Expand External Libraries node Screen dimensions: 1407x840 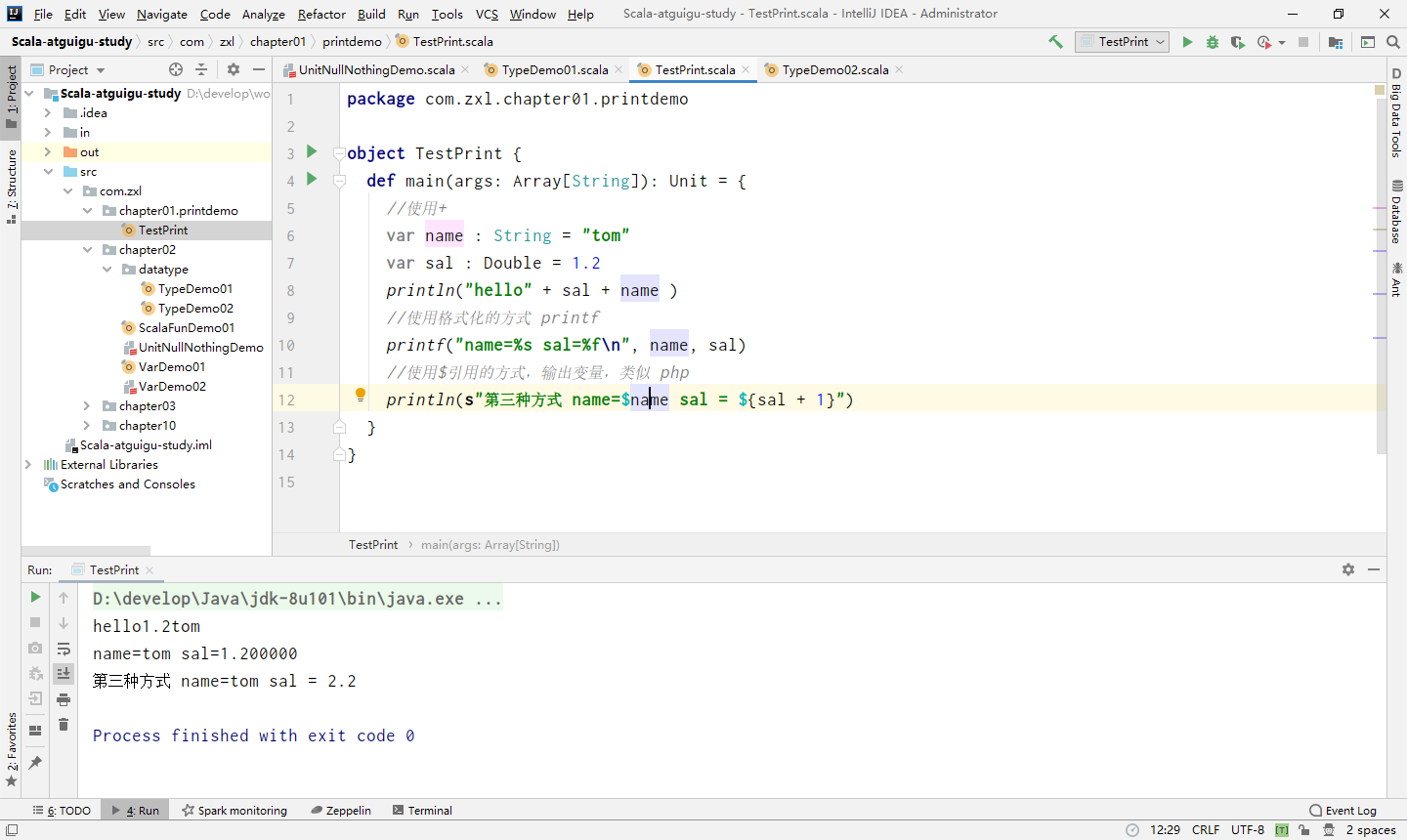pos(28,464)
